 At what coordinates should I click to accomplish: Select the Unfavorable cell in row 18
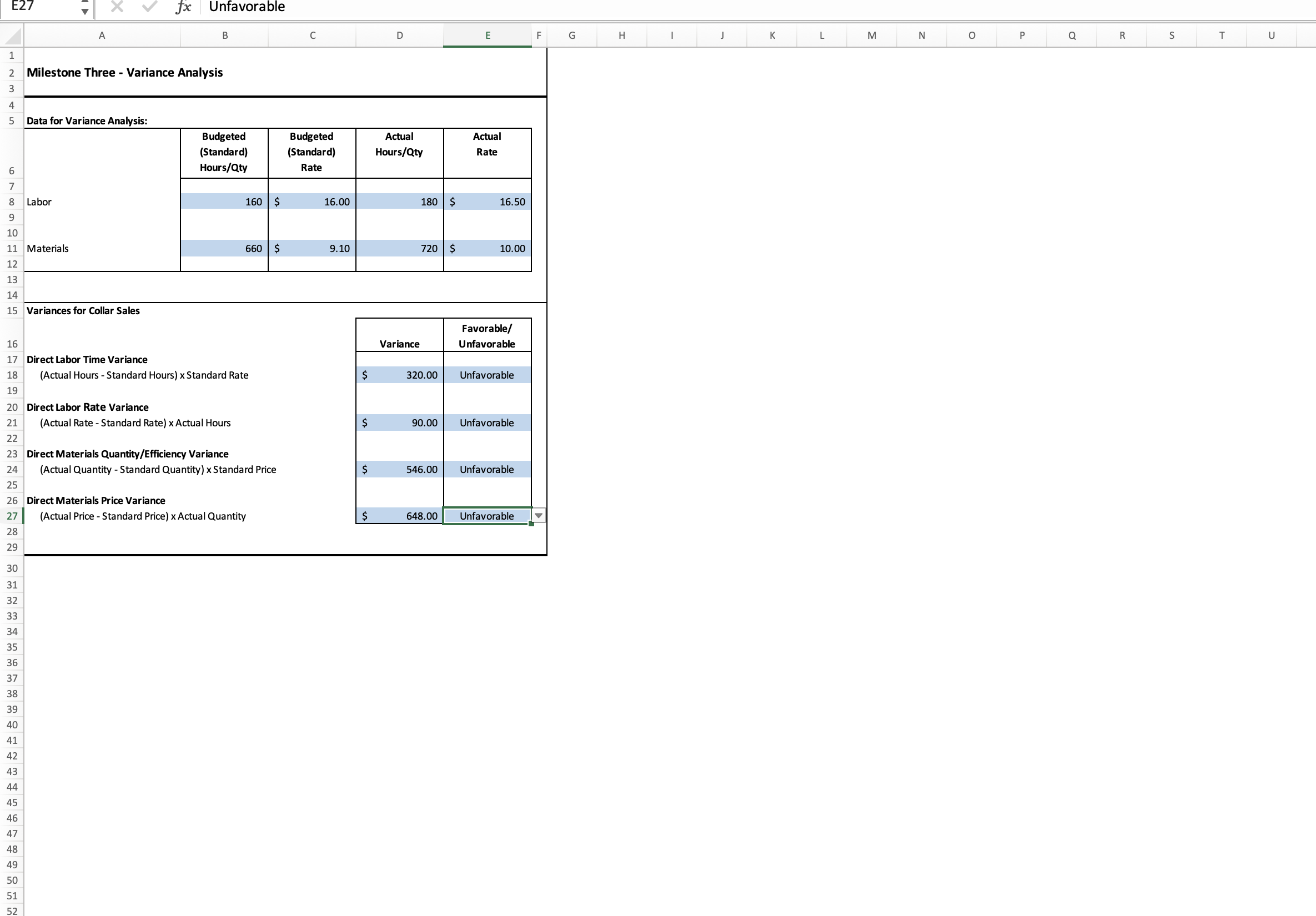[487, 375]
